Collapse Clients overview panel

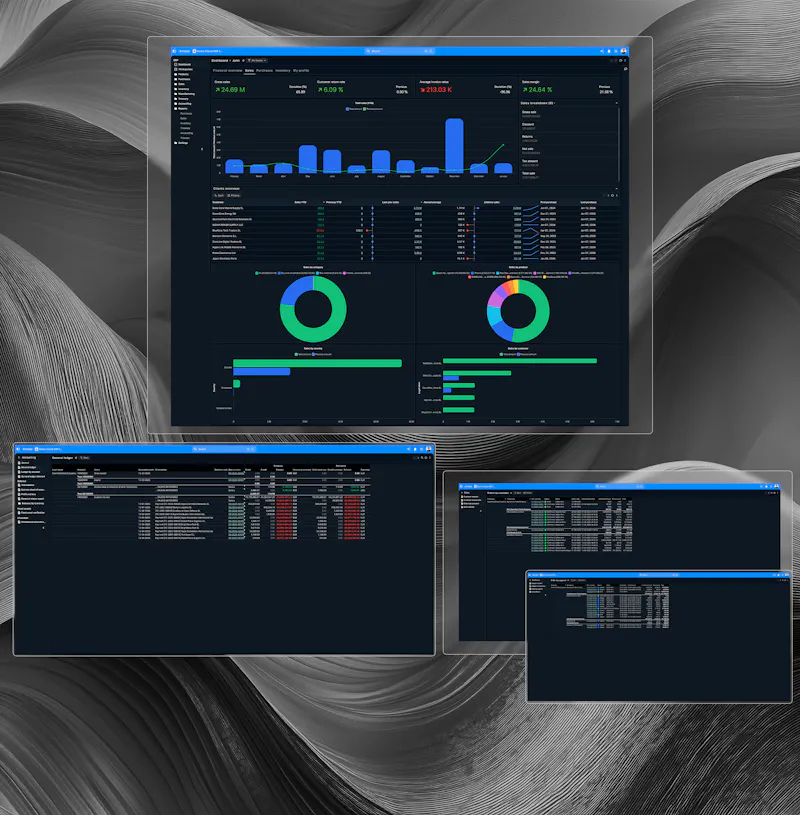click(617, 189)
